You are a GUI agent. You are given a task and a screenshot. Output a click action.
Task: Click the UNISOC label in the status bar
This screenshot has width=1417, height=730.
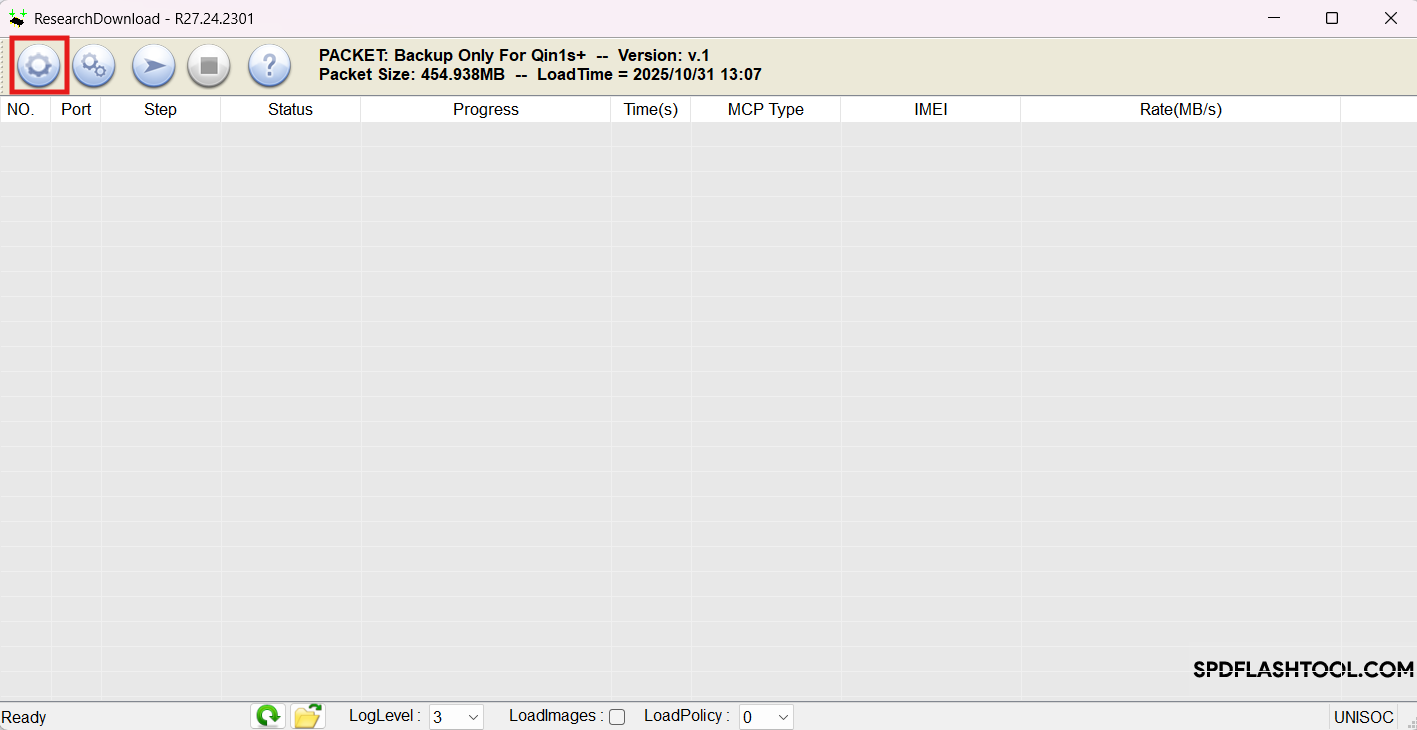(x=1363, y=717)
